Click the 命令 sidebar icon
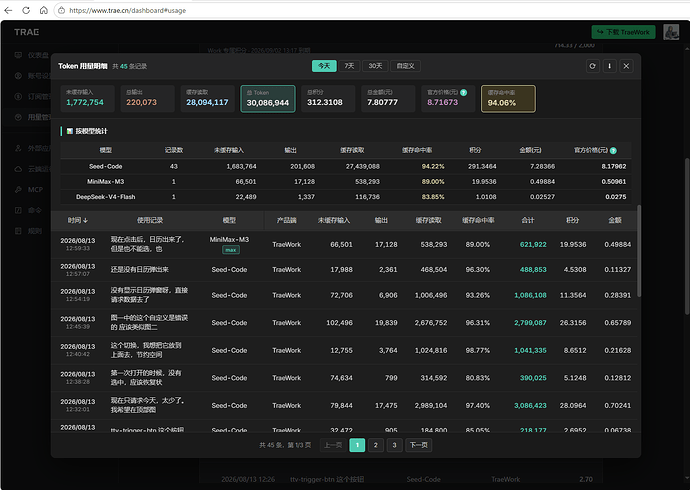690x490 pixels. point(18,210)
